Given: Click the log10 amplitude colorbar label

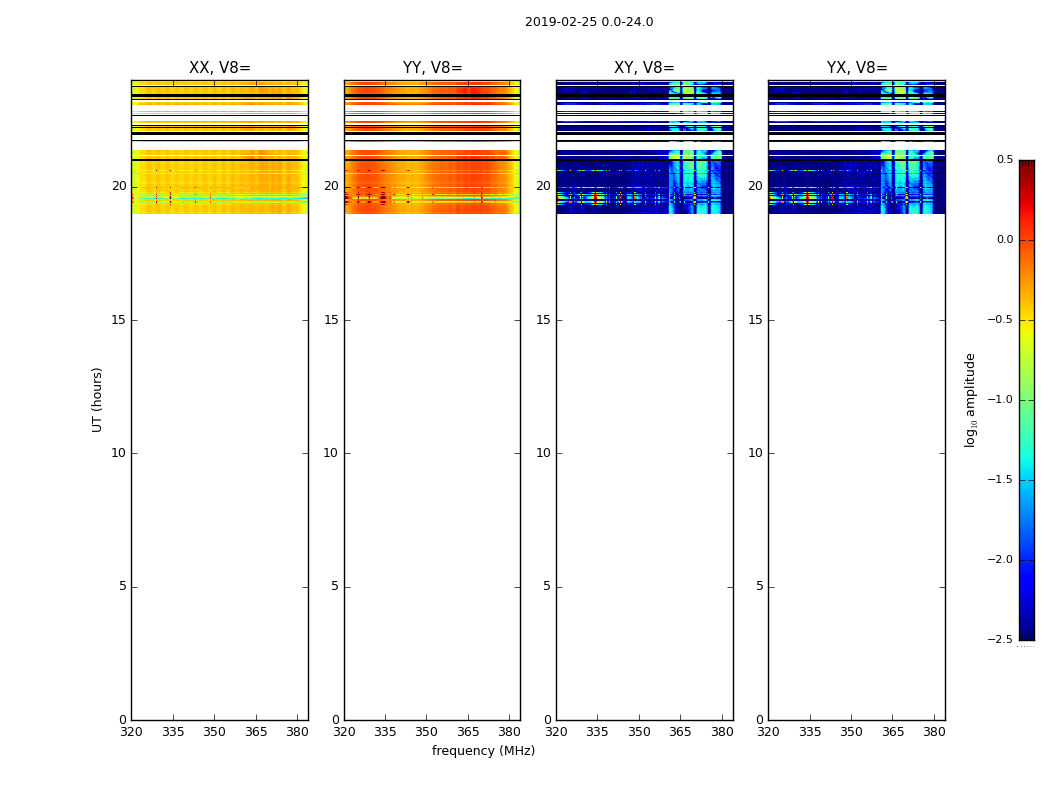Looking at the screenshot, I should point(970,399).
